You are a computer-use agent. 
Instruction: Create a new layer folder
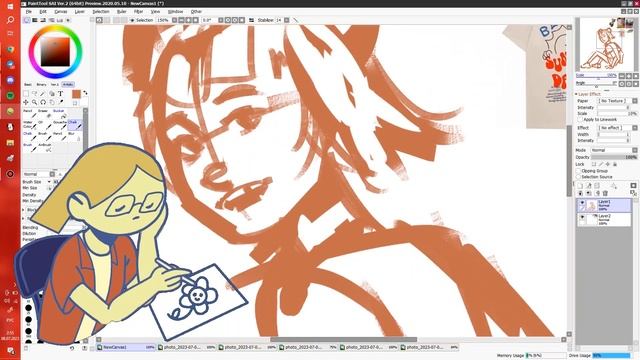click(x=597, y=186)
